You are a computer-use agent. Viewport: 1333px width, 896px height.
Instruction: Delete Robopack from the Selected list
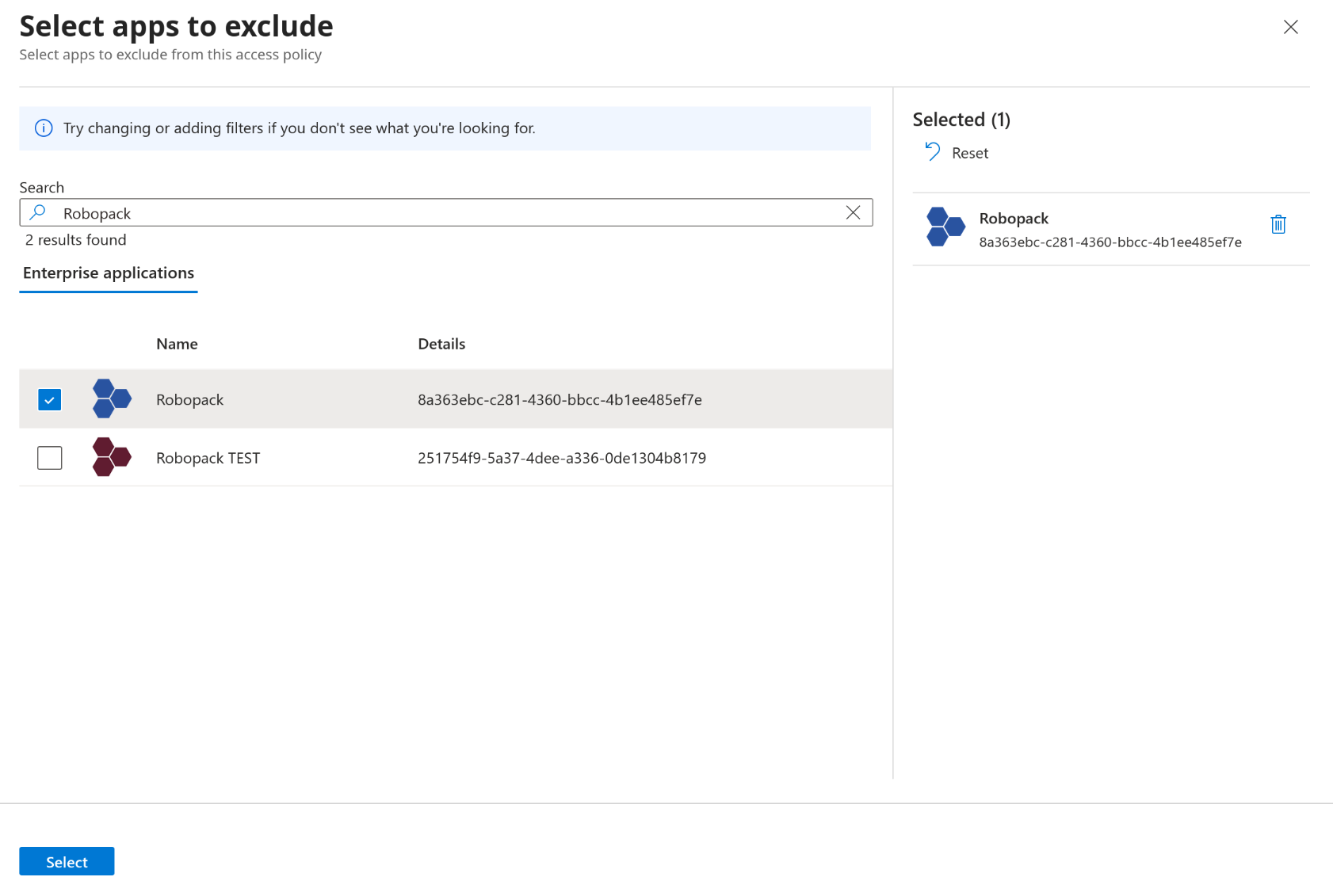click(x=1278, y=224)
